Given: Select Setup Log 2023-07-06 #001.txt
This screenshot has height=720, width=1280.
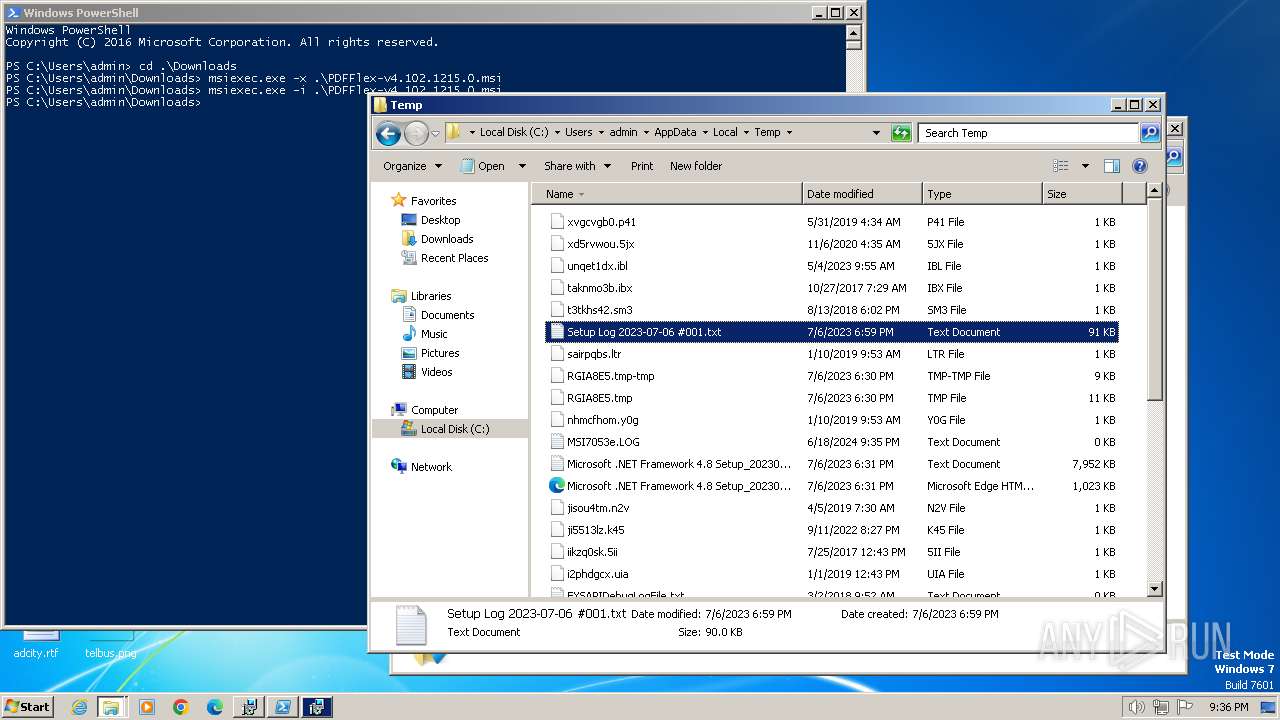Looking at the screenshot, I should click(831, 332).
